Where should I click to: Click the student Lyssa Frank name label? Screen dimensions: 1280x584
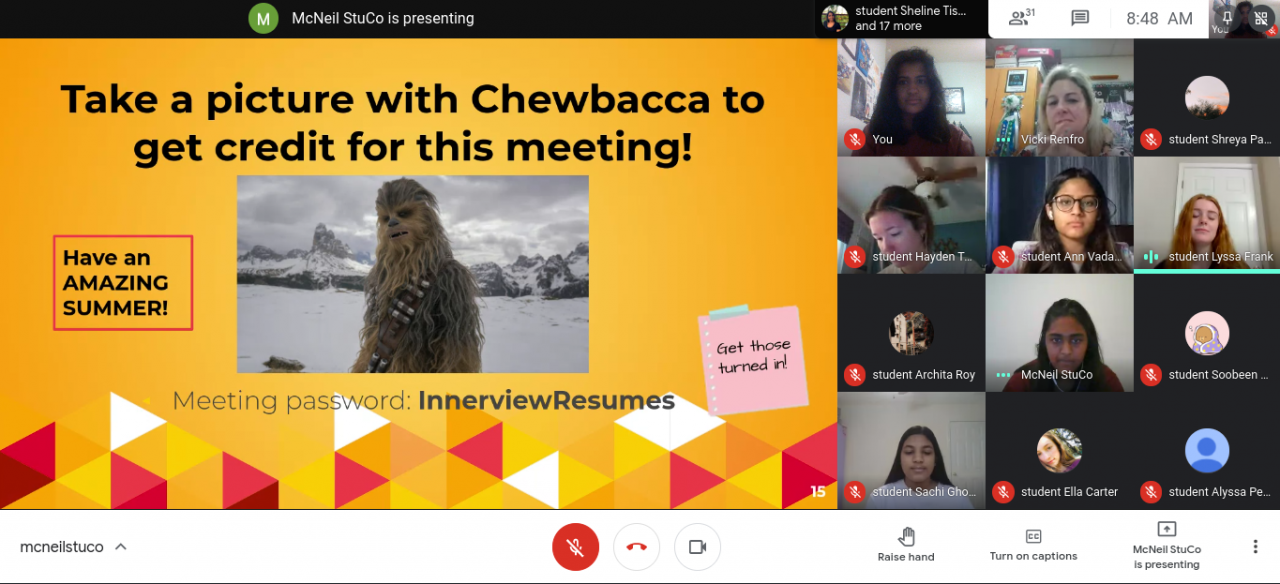coord(1220,257)
